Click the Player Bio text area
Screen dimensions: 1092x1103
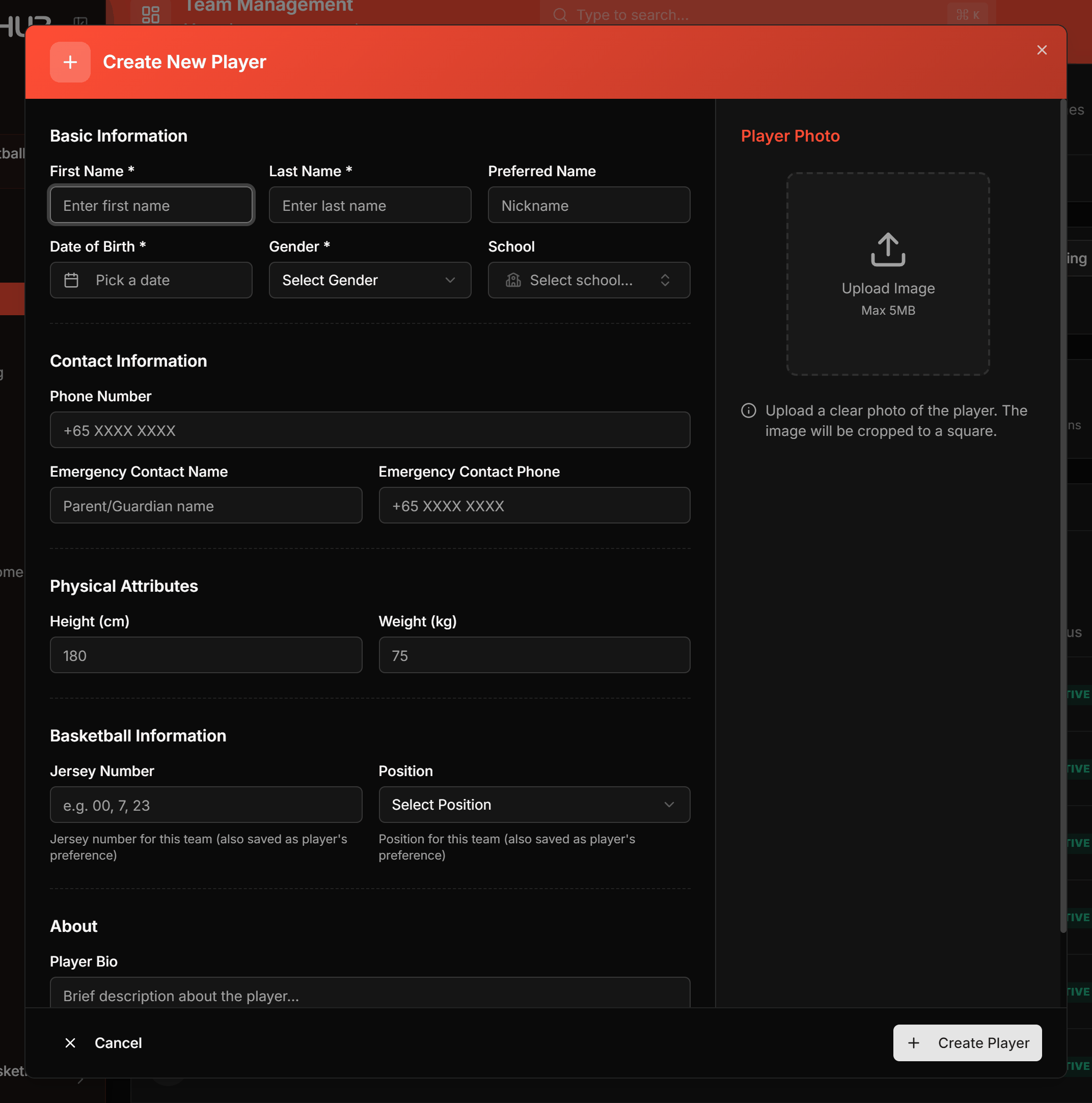coord(370,992)
